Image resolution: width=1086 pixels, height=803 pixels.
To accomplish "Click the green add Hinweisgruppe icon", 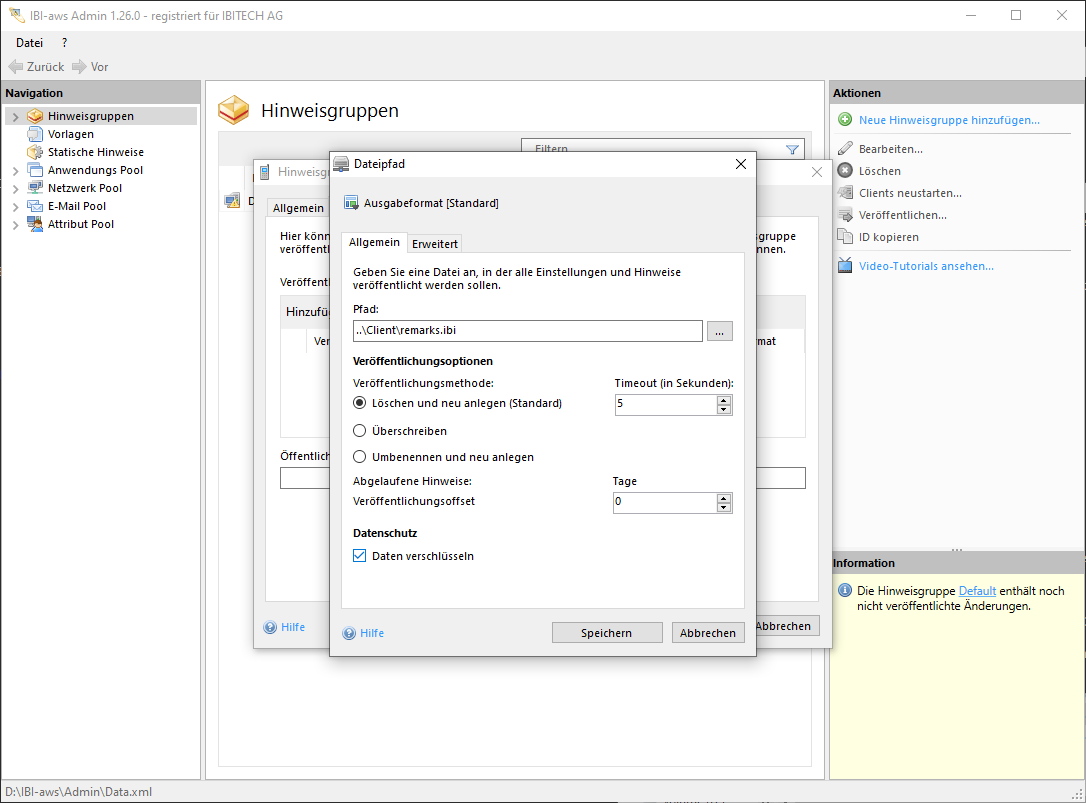I will point(845,120).
